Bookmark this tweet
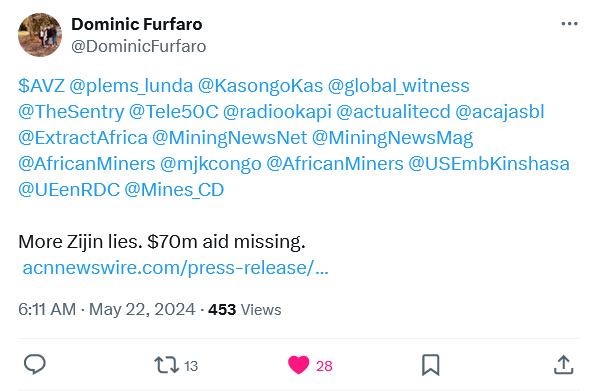The height and width of the screenshot is (391, 598). click(x=431, y=365)
